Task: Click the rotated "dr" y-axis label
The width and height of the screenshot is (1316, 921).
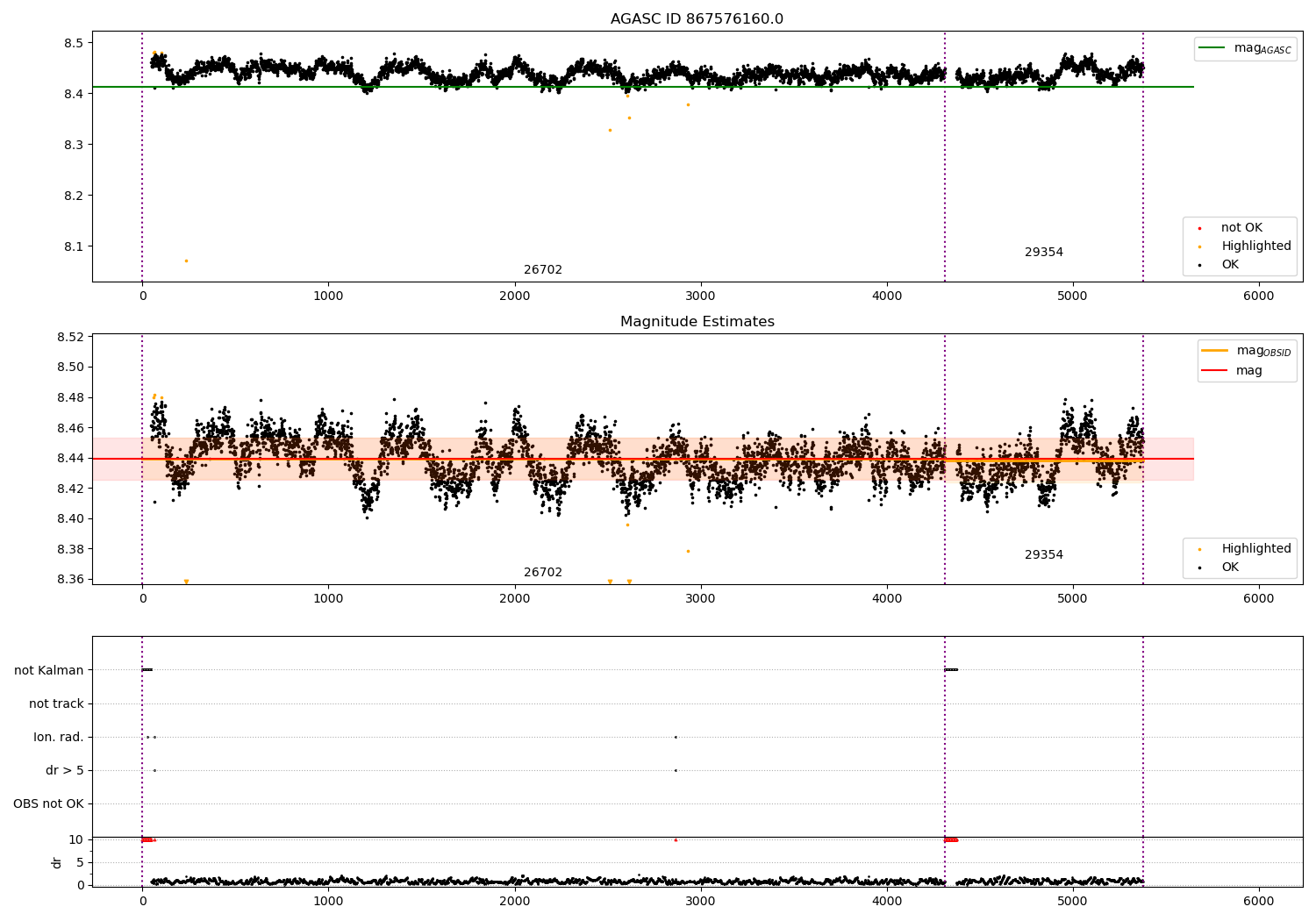Action: [x=57, y=862]
